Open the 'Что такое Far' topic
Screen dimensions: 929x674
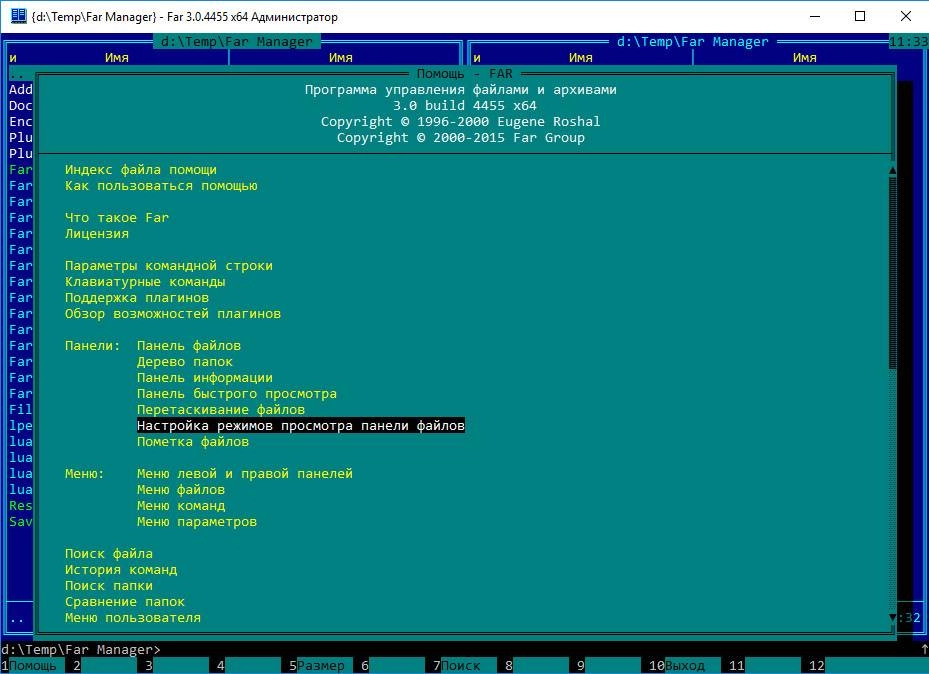click(117, 218)
